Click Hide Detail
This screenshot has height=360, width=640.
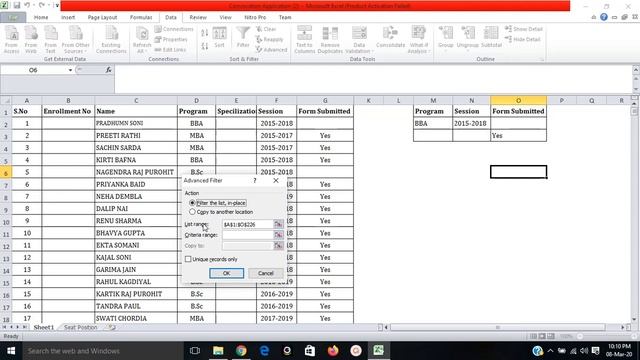click(x=522, y=39)
